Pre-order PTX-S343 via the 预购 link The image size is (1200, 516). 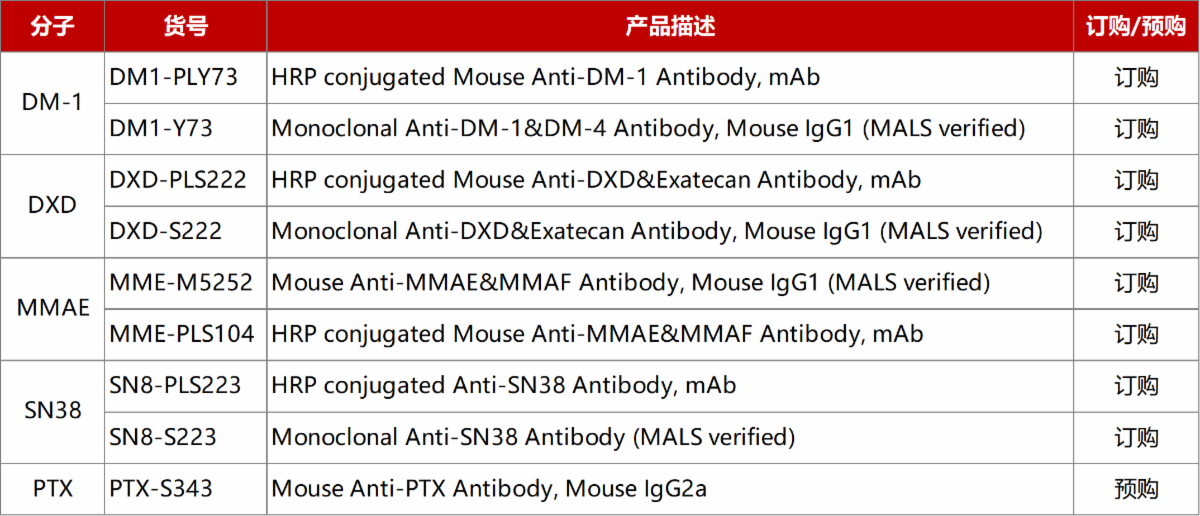pos(1136,489)
